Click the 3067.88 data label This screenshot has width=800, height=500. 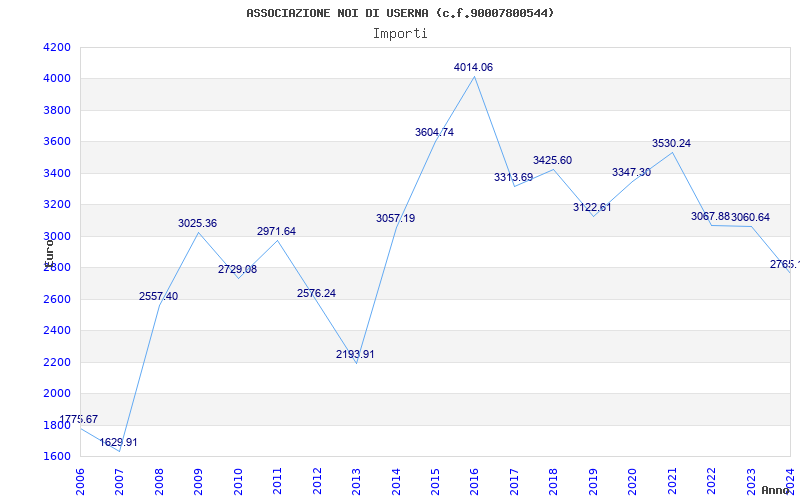[x=710, y=216]
